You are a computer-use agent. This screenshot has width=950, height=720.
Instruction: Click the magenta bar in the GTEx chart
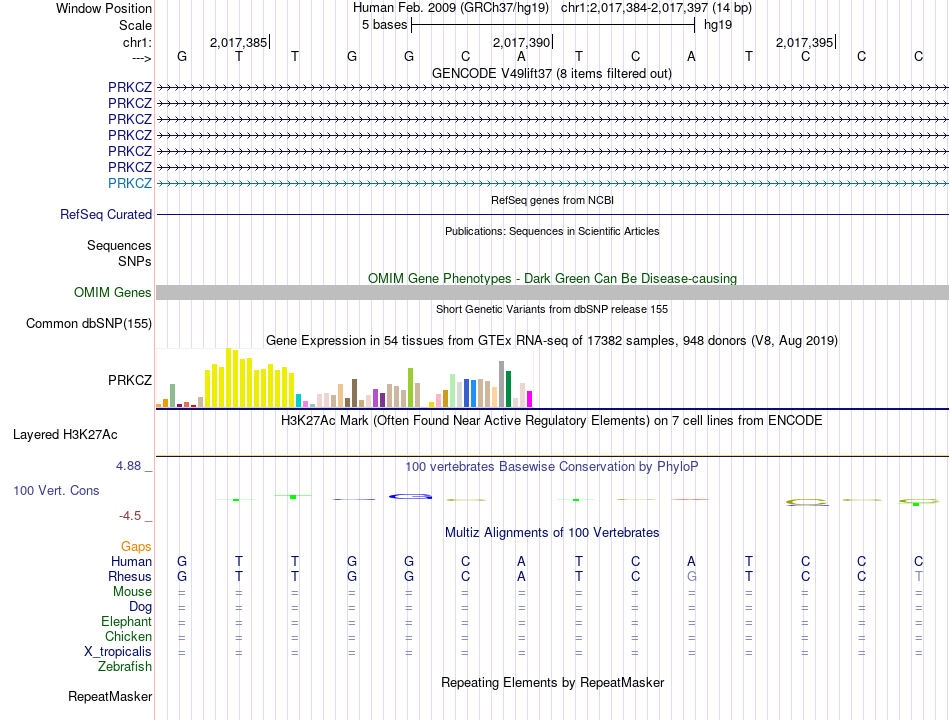click(x=530, y=399)
